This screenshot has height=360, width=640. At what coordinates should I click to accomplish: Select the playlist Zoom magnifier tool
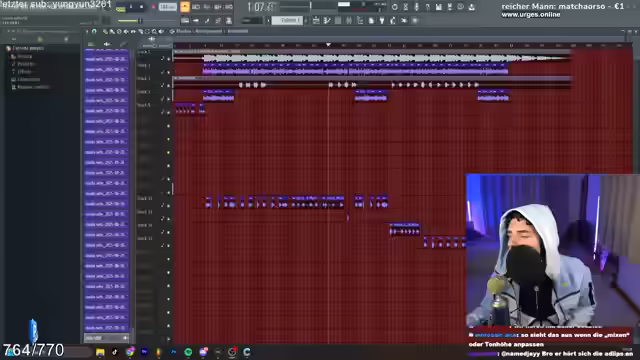pyautogui.click(x=154, y=31)
